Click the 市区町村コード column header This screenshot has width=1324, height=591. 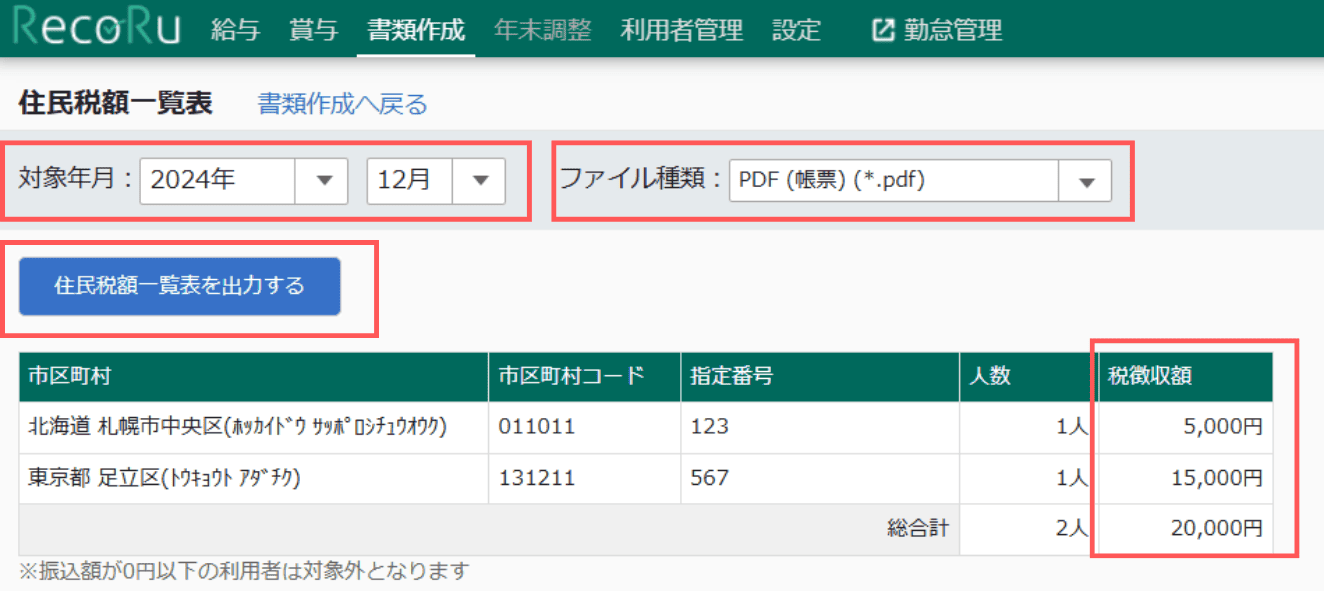(584, 377)
